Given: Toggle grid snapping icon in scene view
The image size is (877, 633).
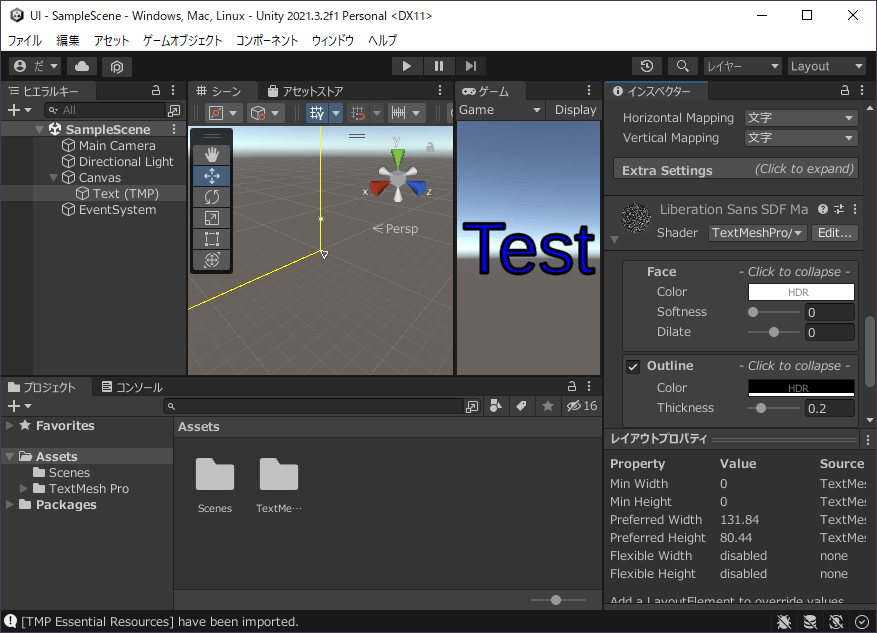Looking at the screenshot, I should point(358,113).
